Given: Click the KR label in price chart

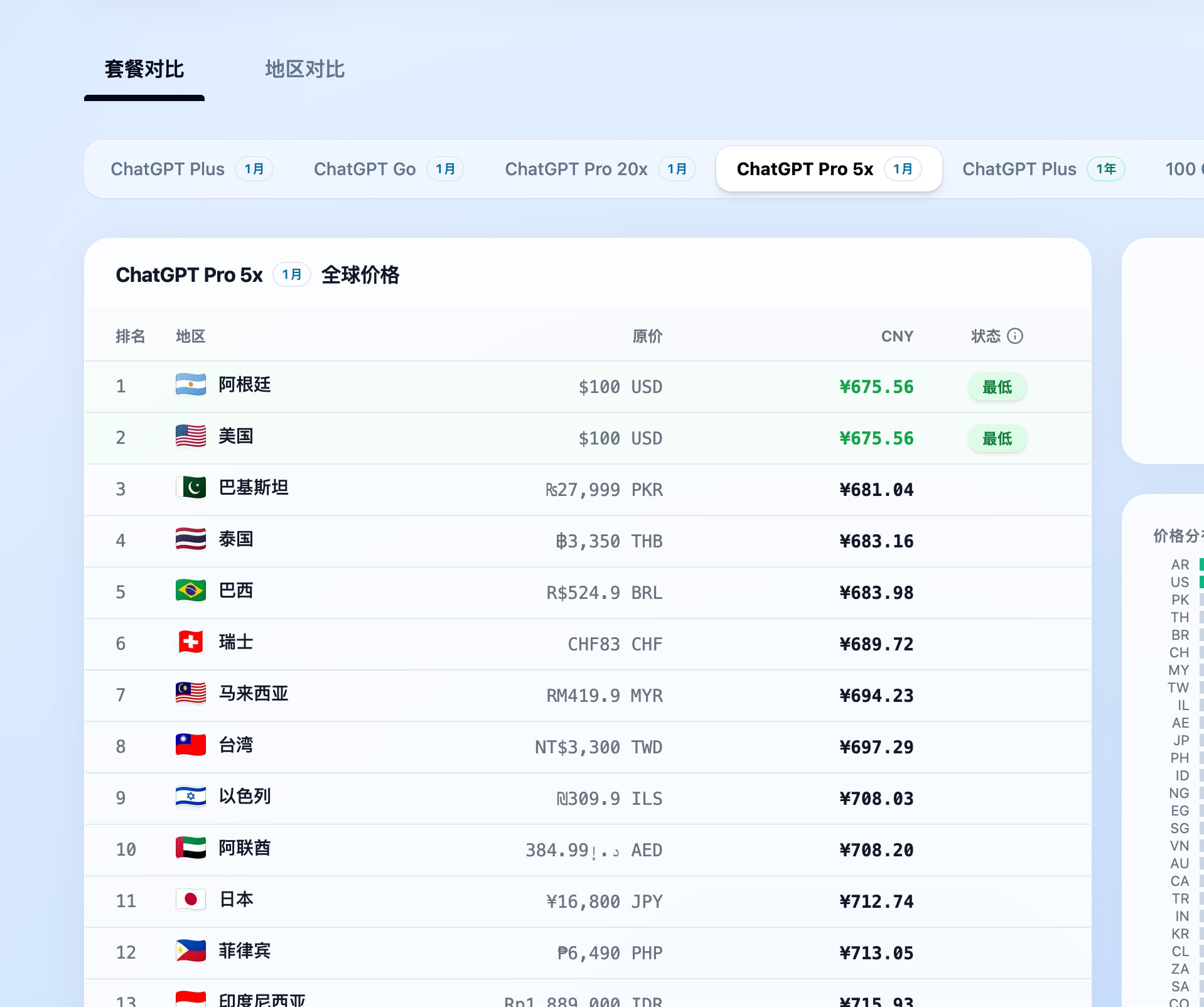Looking at the screenshot, I should click(1180, 934).
